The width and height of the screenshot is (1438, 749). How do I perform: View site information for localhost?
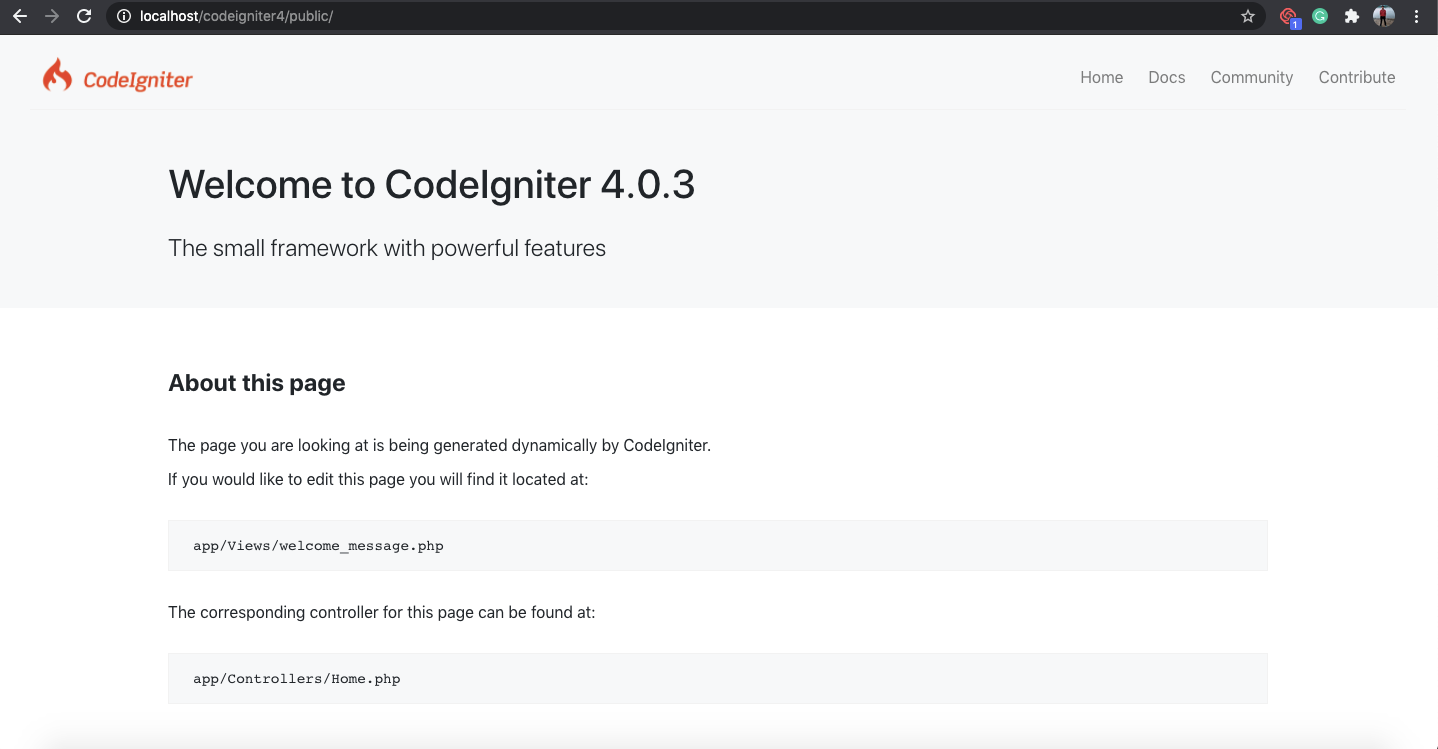click(x=124, y=16)
